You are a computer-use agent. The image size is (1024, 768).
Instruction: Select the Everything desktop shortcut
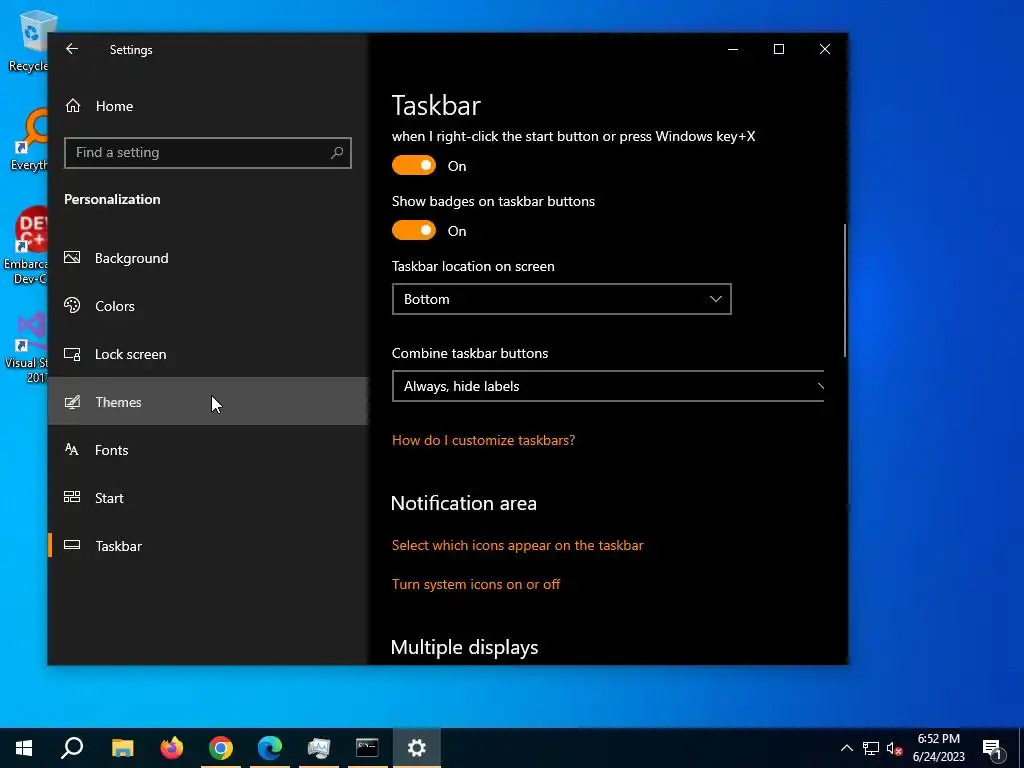point(28,140)
